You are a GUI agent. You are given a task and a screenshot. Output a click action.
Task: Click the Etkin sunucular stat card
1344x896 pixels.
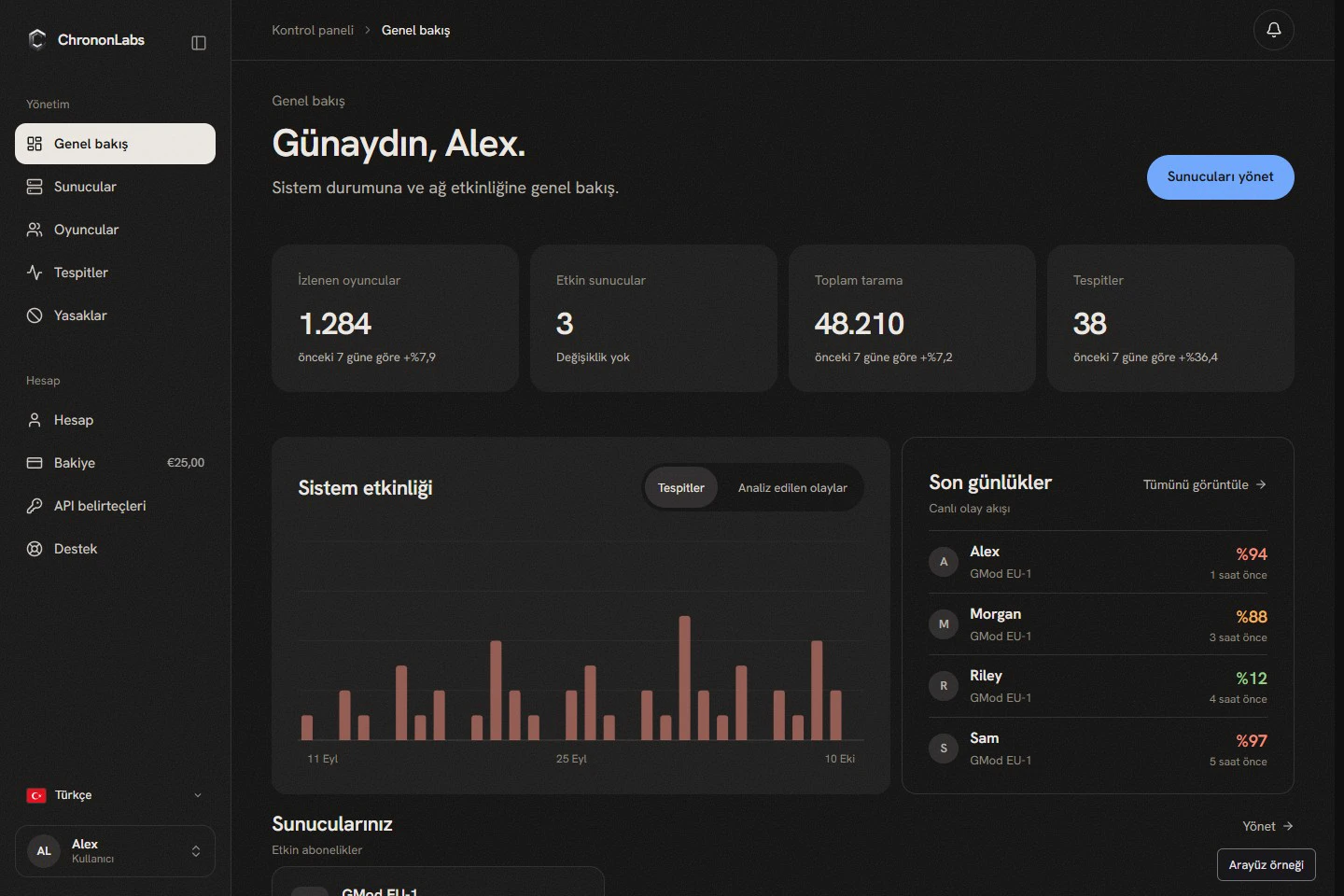653,318
